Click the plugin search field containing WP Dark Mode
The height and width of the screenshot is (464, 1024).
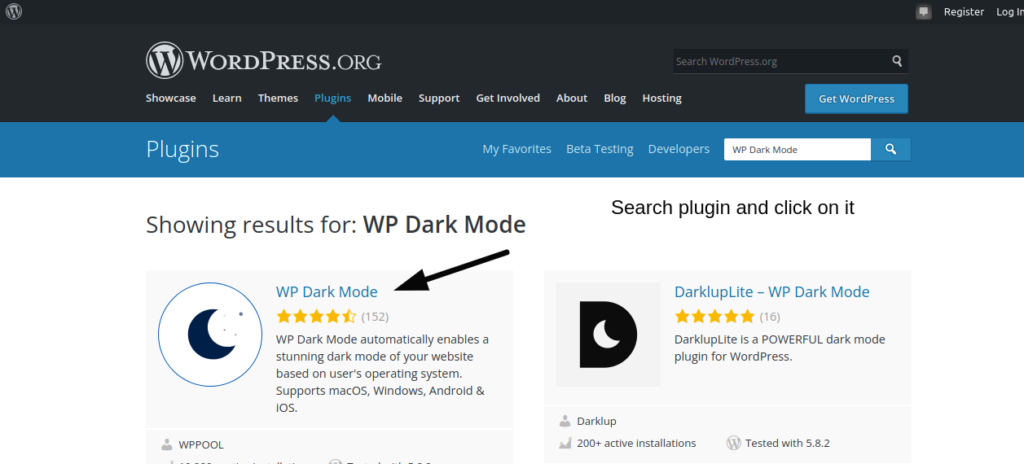click(x=797, y=150)
